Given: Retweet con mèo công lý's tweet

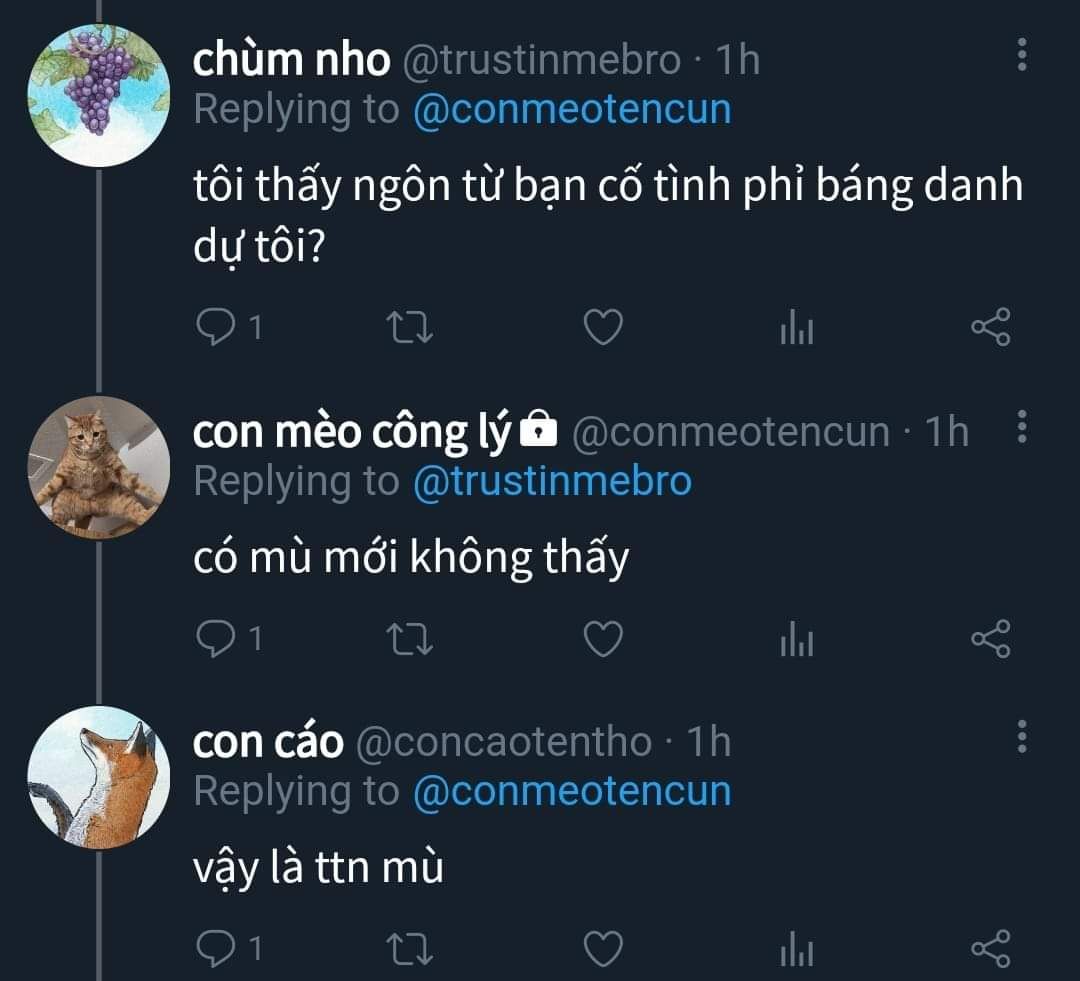Looking at the screenshot, I should [409, 639].
